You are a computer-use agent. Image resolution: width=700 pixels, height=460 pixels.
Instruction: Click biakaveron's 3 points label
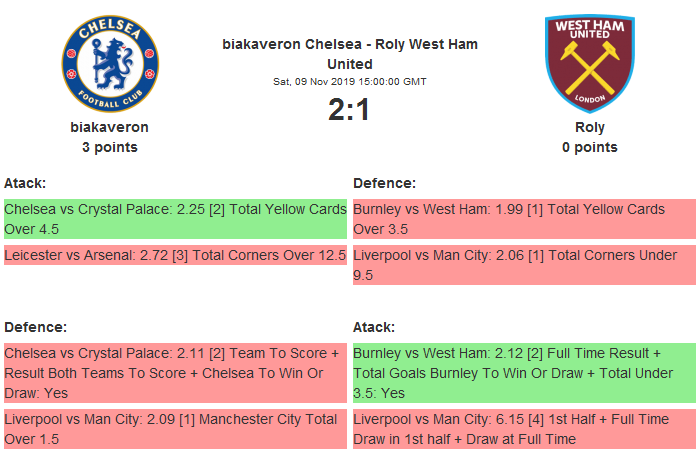(110, 147)
